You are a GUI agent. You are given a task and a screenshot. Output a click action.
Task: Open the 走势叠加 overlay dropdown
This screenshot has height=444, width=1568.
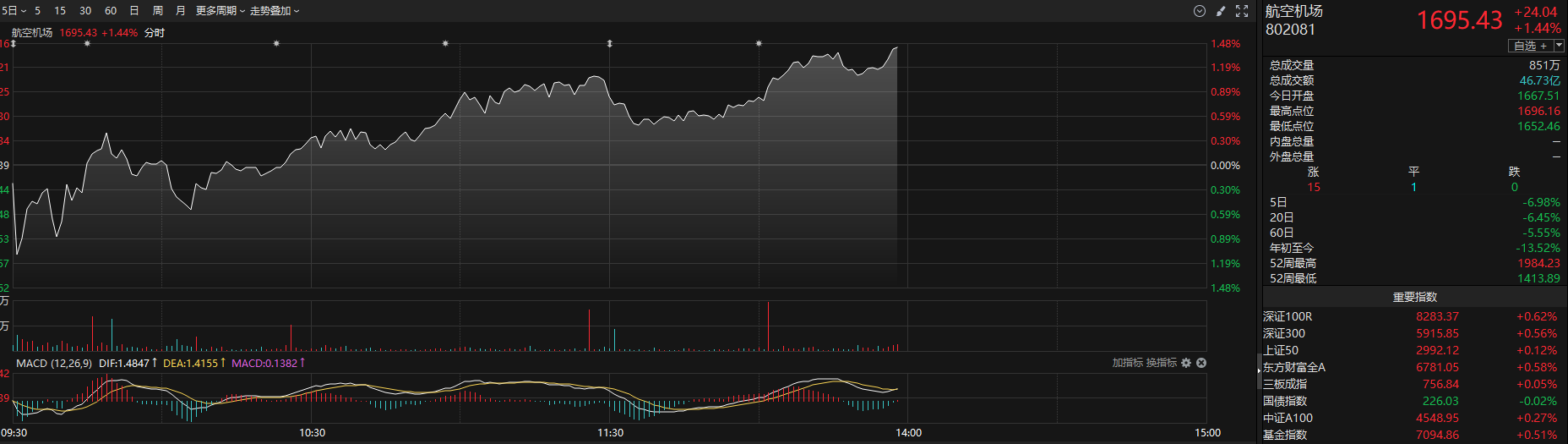point(275,11)
